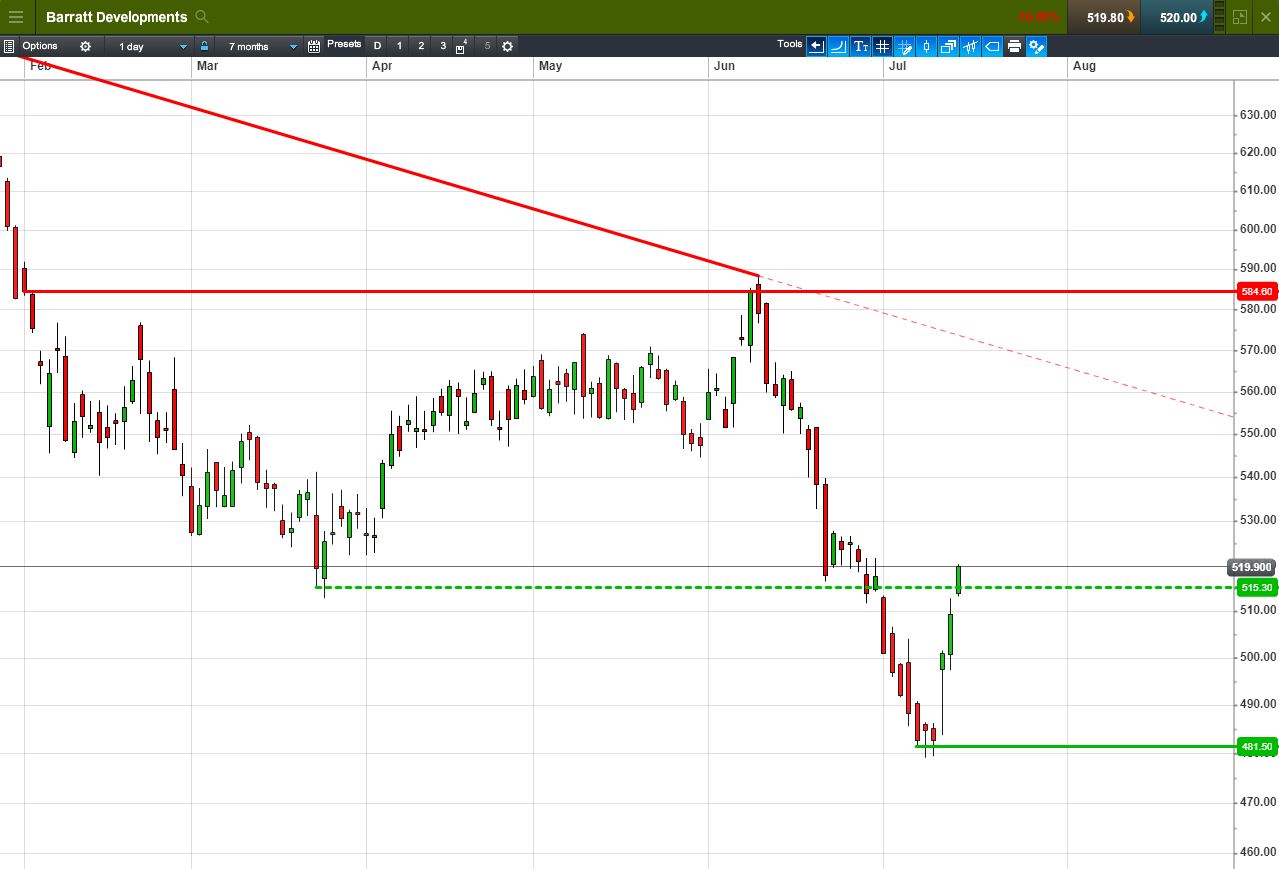Select preset D
The image size is (1279, 869).
click(377, 46)
